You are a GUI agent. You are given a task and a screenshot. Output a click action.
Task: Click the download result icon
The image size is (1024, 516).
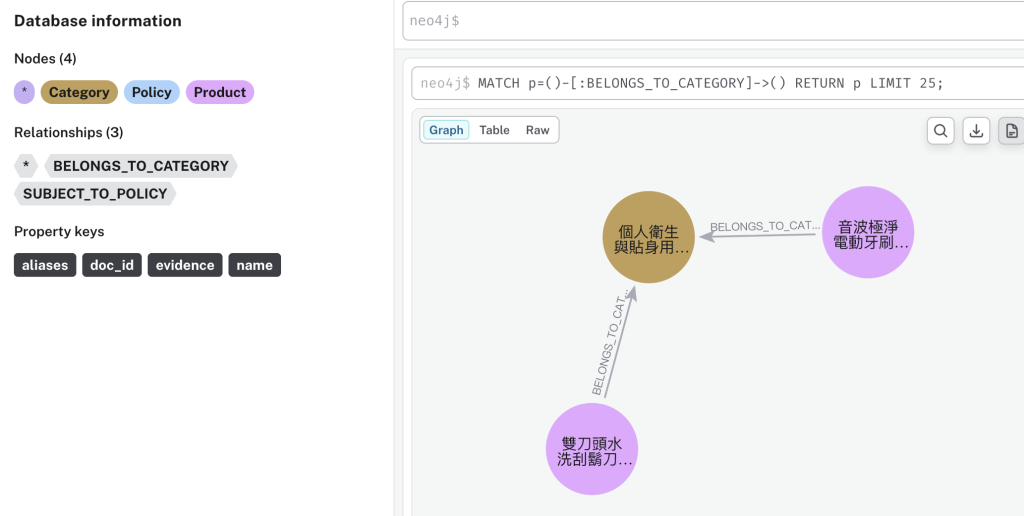click(x=976, y=131)
